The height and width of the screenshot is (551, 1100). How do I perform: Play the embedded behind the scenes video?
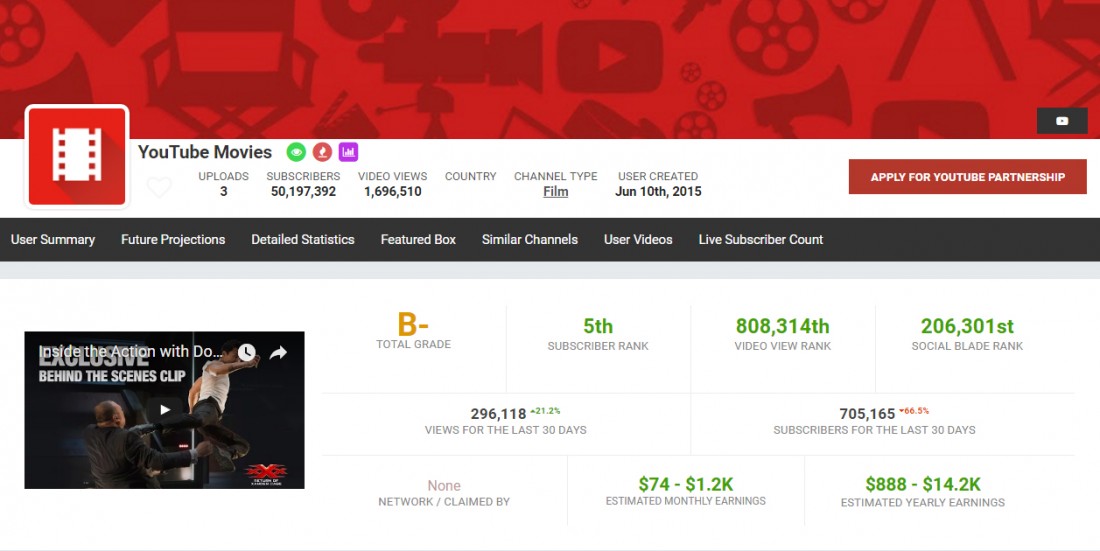[x=165, y=410]
